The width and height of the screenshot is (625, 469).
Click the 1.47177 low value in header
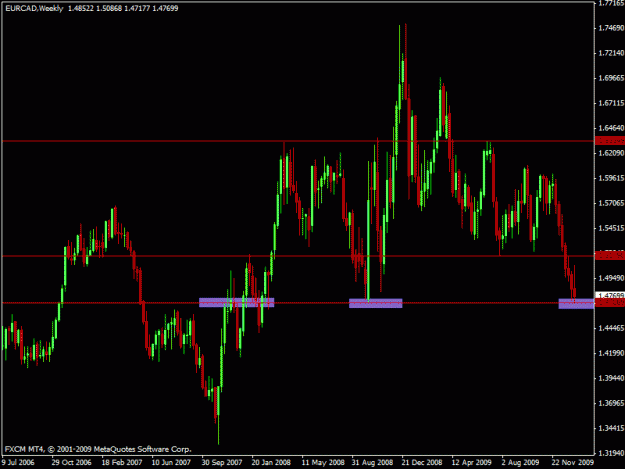137,8
